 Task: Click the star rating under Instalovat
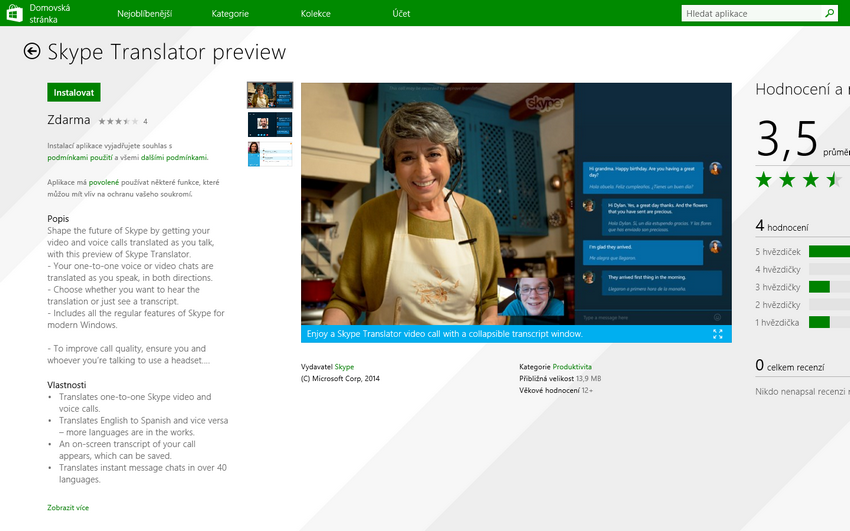(x=118, y=121)
